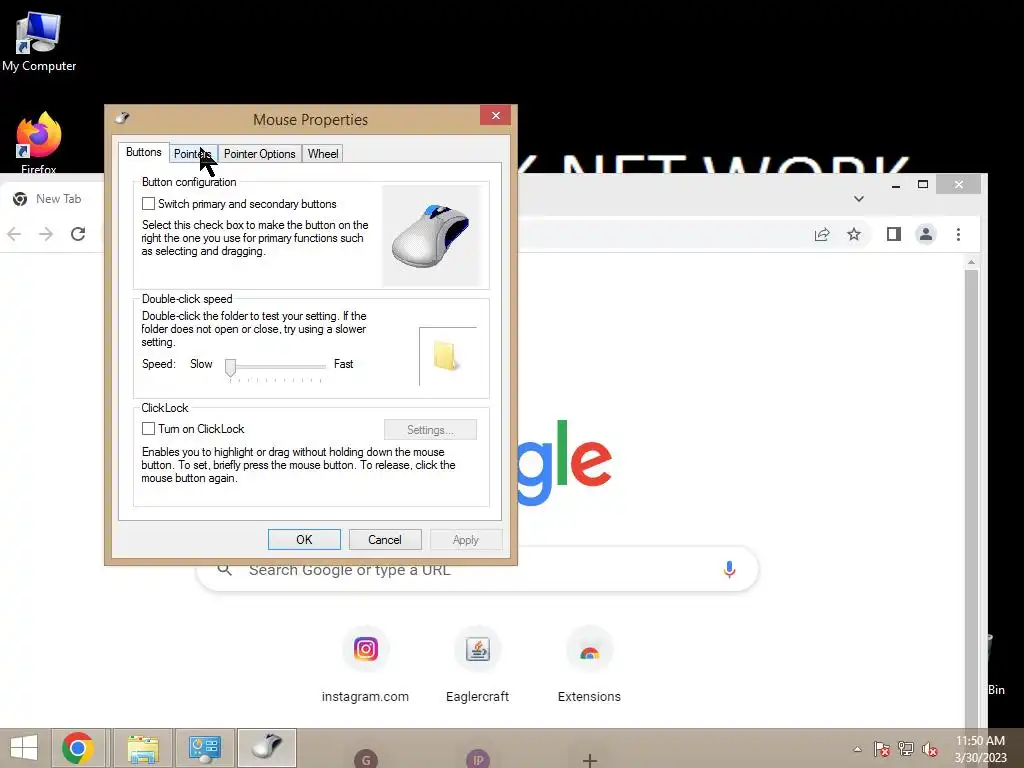Click OK in Mouse Properties

pos(304,539)
